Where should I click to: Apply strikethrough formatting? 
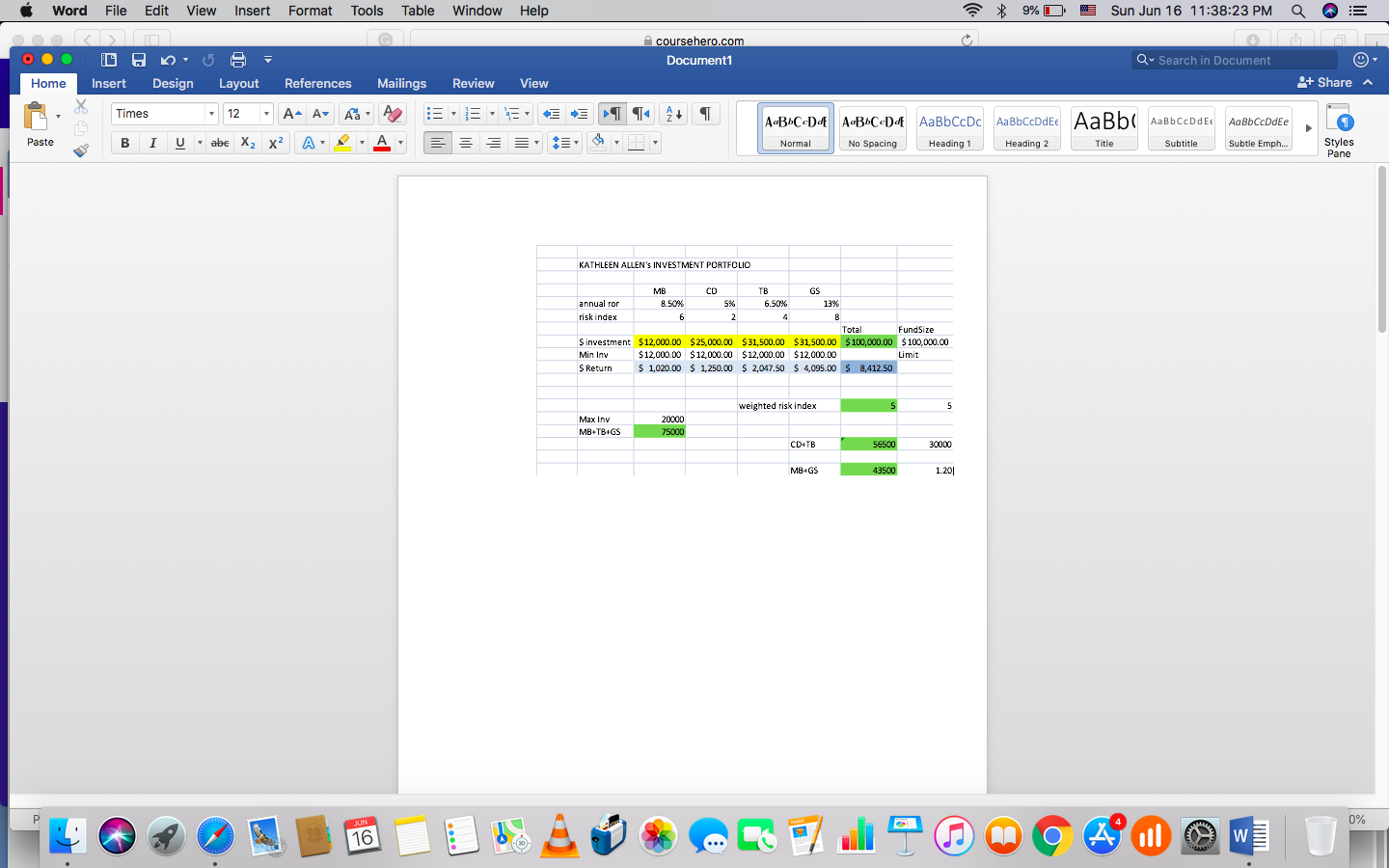pyautogui.click(x=220, y=143)
